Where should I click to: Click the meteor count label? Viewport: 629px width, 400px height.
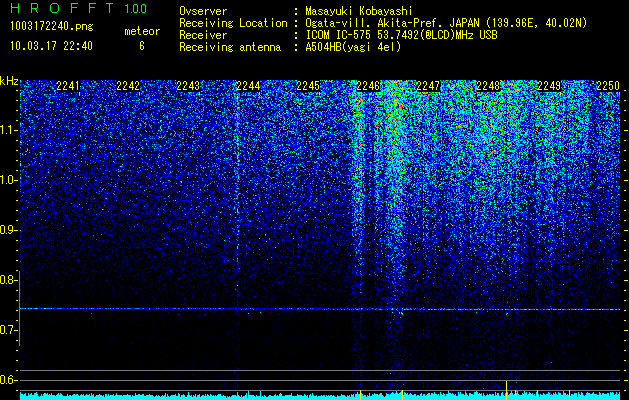coord(142,31)
